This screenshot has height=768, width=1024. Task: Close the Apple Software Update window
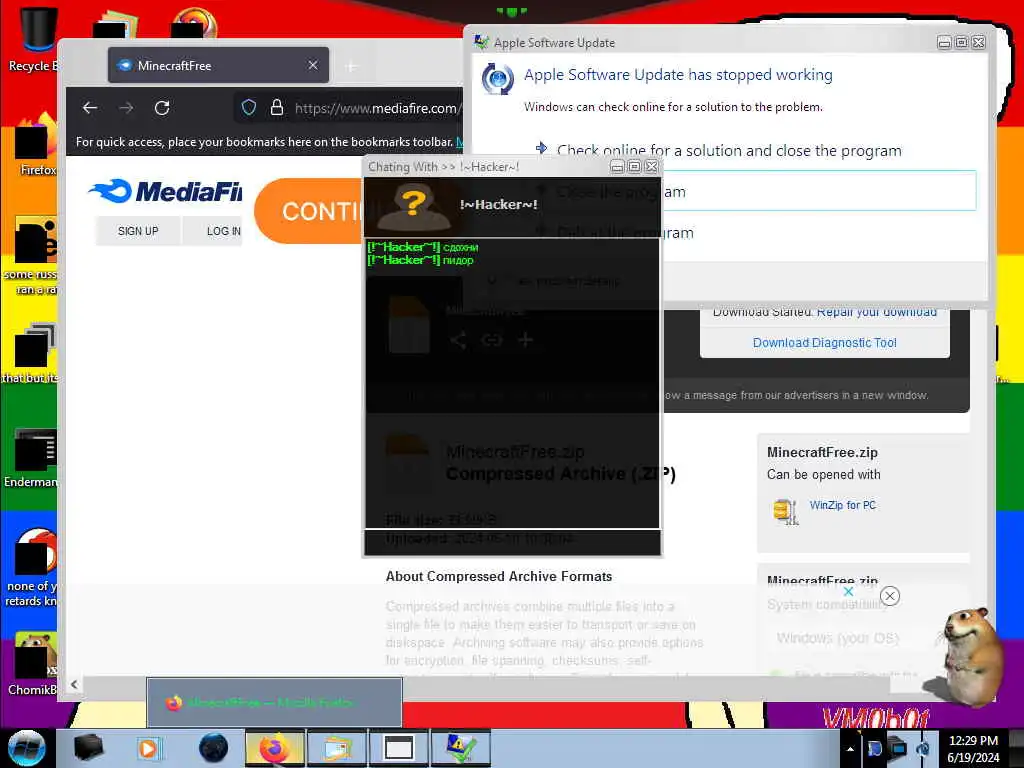click(978, 42)
